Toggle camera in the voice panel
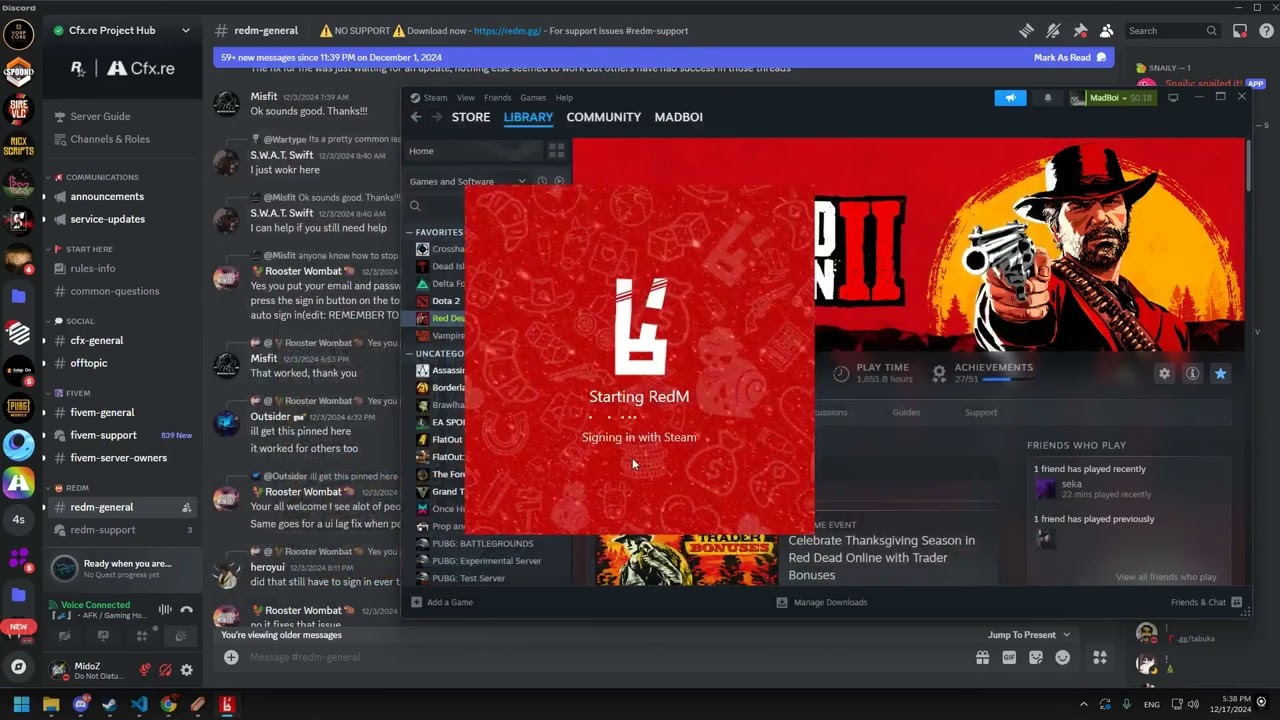The width and height of the screenshot is (1280, 720). tap(65, 636)
